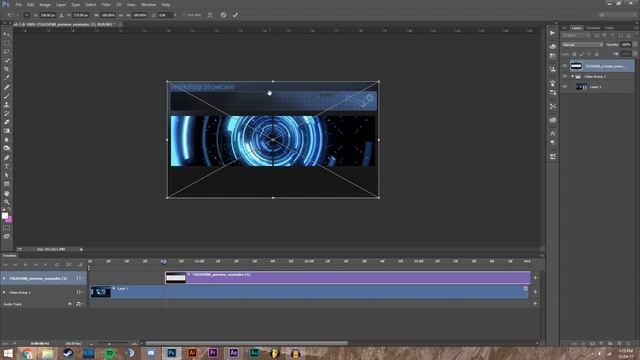Click the Actions play icon in right dock
The width and height of the screenshot is (640, 360).
point(553,33)
